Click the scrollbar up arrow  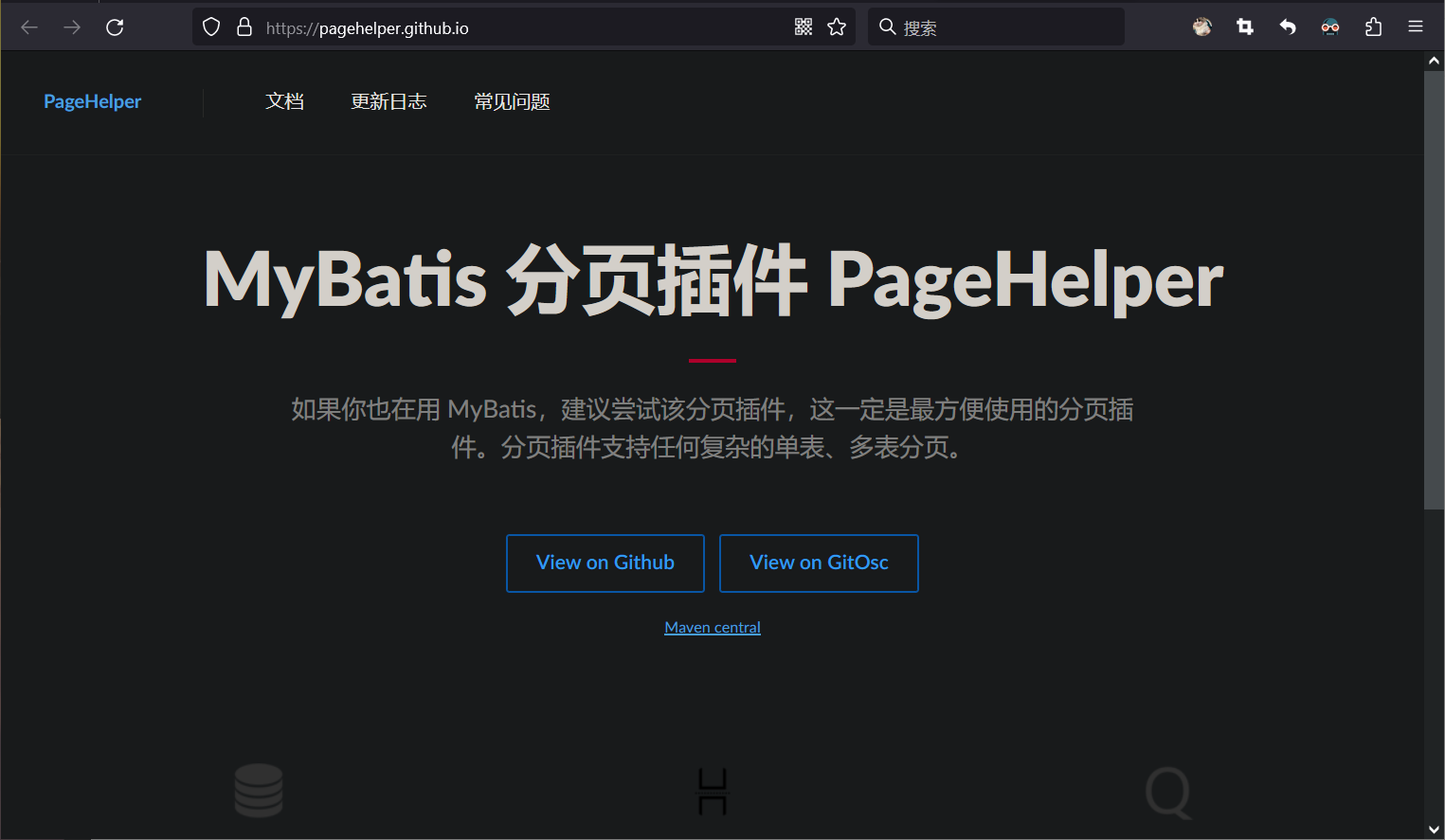coord(1434,61)
